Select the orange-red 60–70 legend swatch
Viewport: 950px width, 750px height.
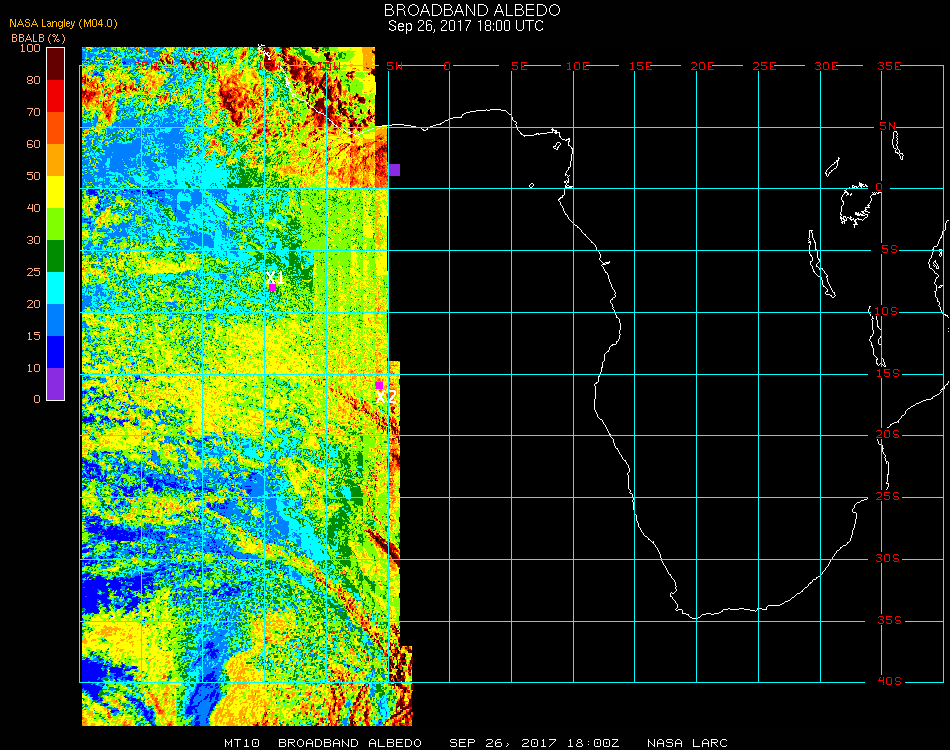56,128
